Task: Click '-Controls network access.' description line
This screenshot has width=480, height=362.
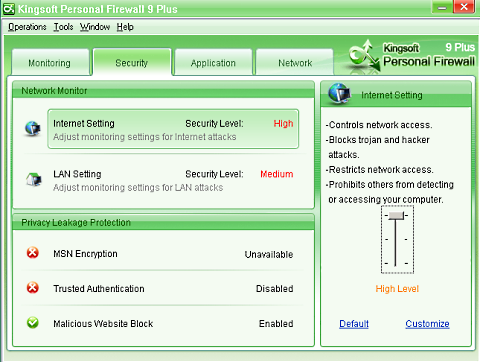Action: 379,125
